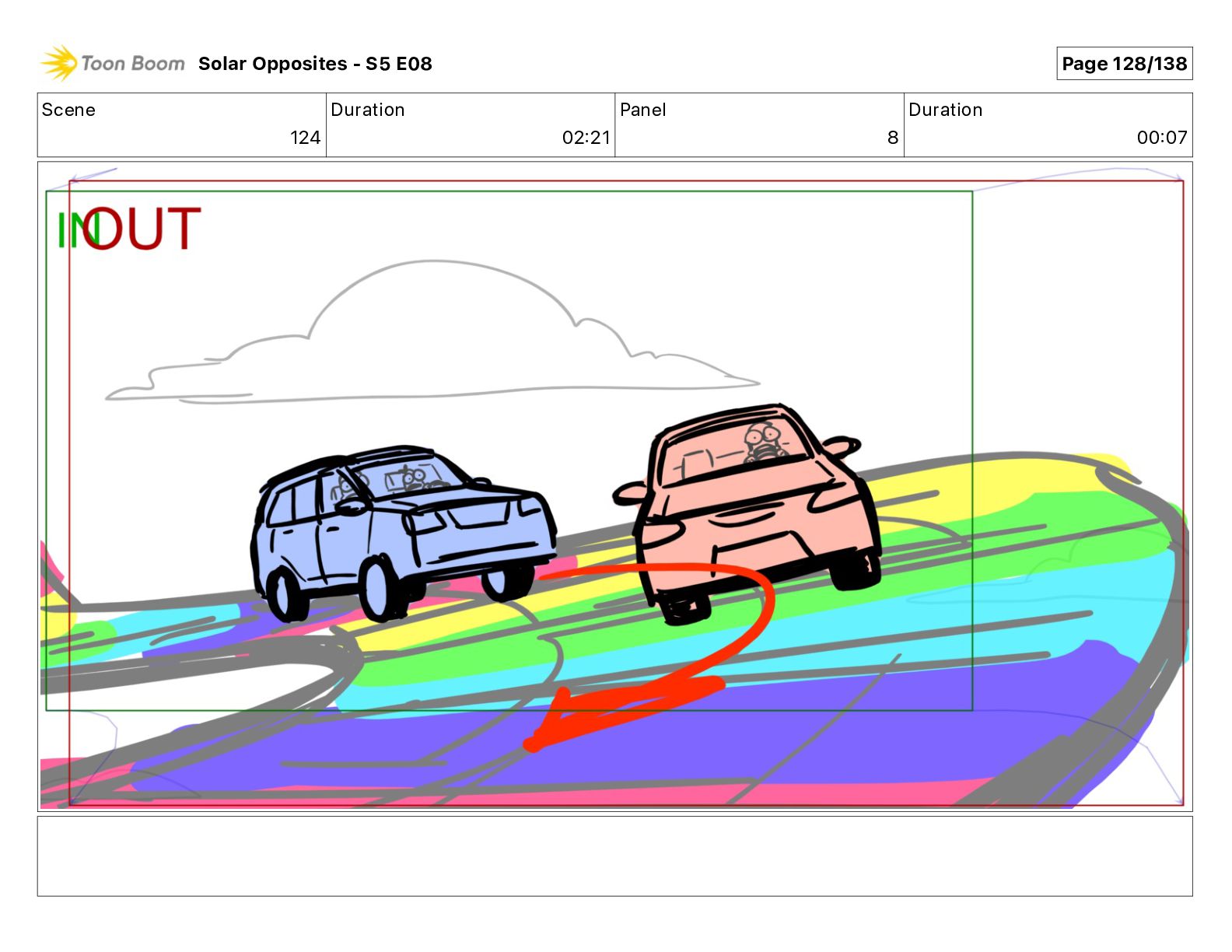Viewport: 1232px width, 952px height.
Task: Click the red 'OUT' camera label
Action: [142, 229]
